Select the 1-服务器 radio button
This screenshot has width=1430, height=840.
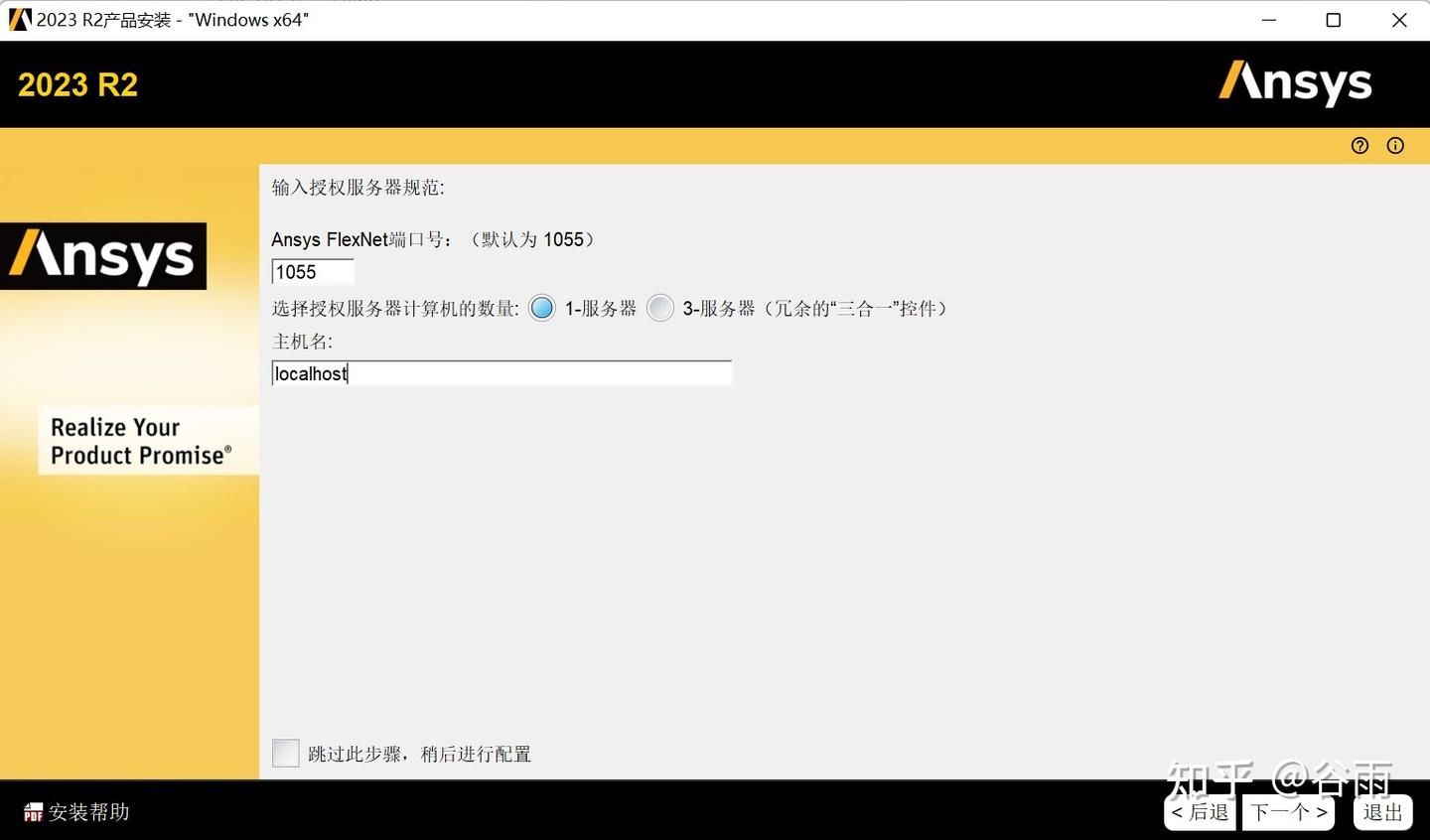coord(542,308)
